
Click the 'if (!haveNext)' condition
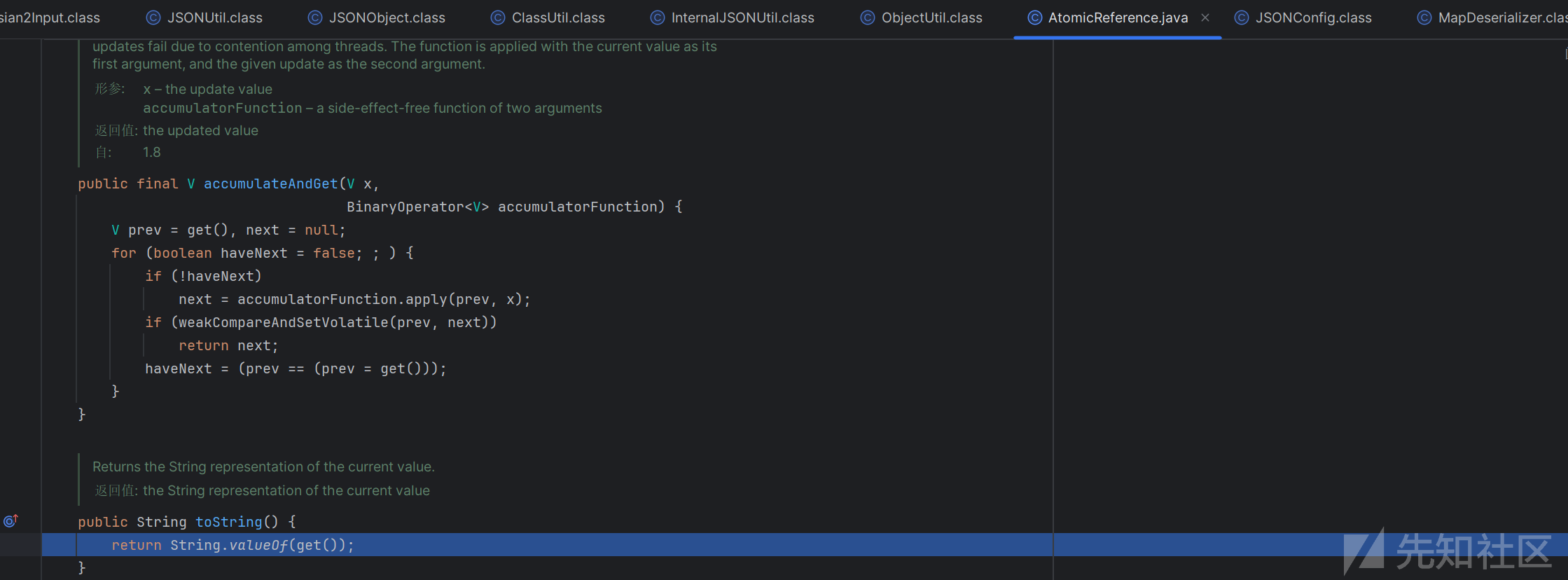click(203, 276)
